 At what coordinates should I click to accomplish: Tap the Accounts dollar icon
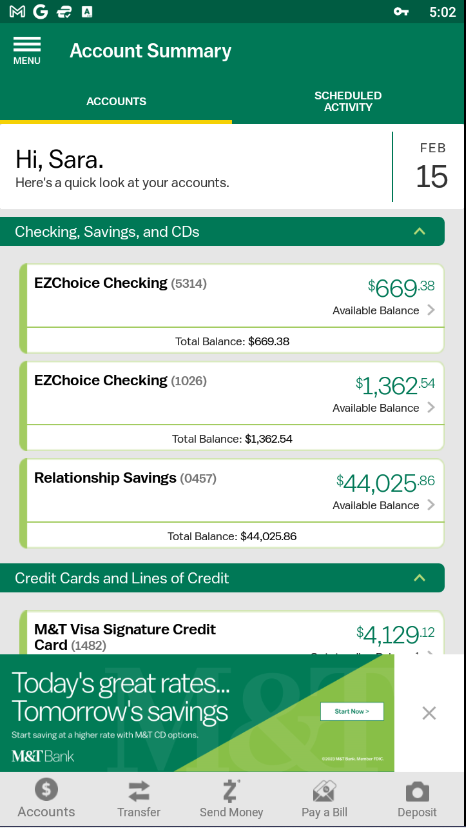(46, 790)
